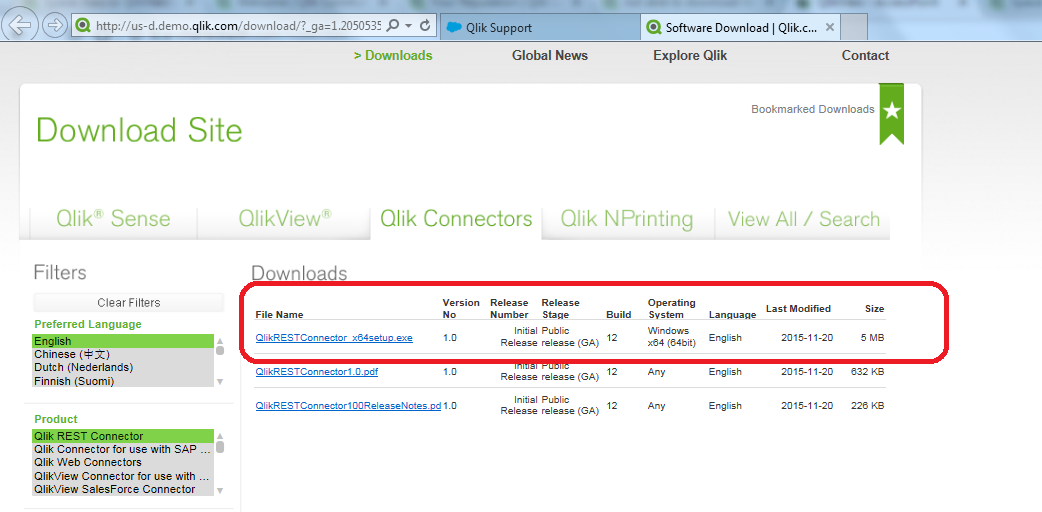Select Chinese in Preferred Language list
This screenshot has width=1042, height=512.
tap(124, 354)
